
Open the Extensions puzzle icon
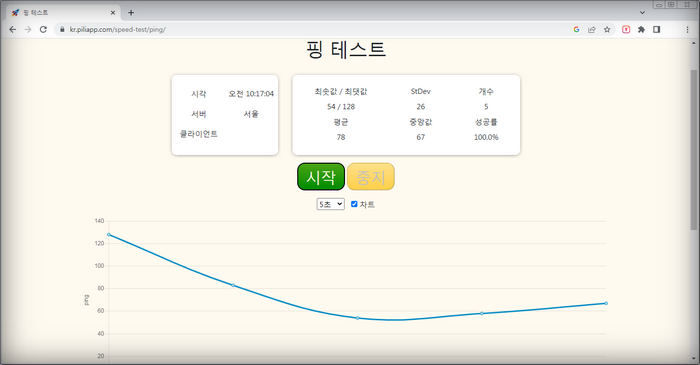(641, 29)
